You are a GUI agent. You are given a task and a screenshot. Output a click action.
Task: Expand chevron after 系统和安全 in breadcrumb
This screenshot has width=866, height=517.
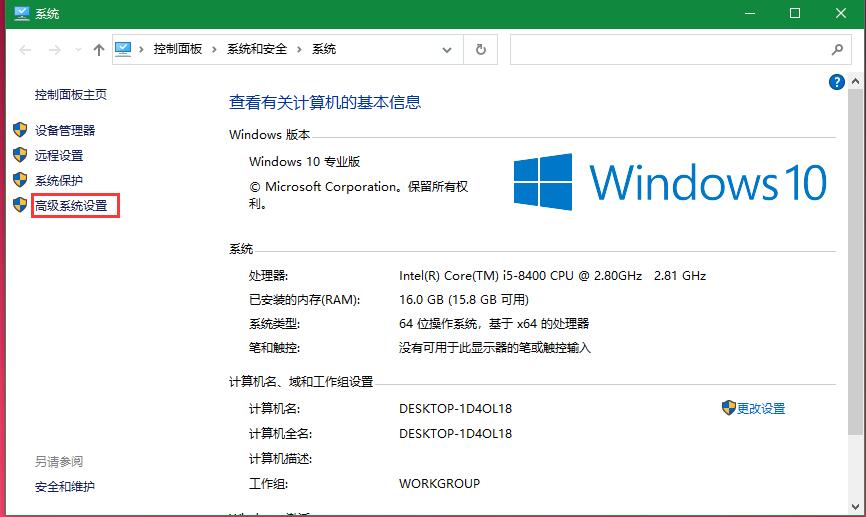[x=299, y=50]
